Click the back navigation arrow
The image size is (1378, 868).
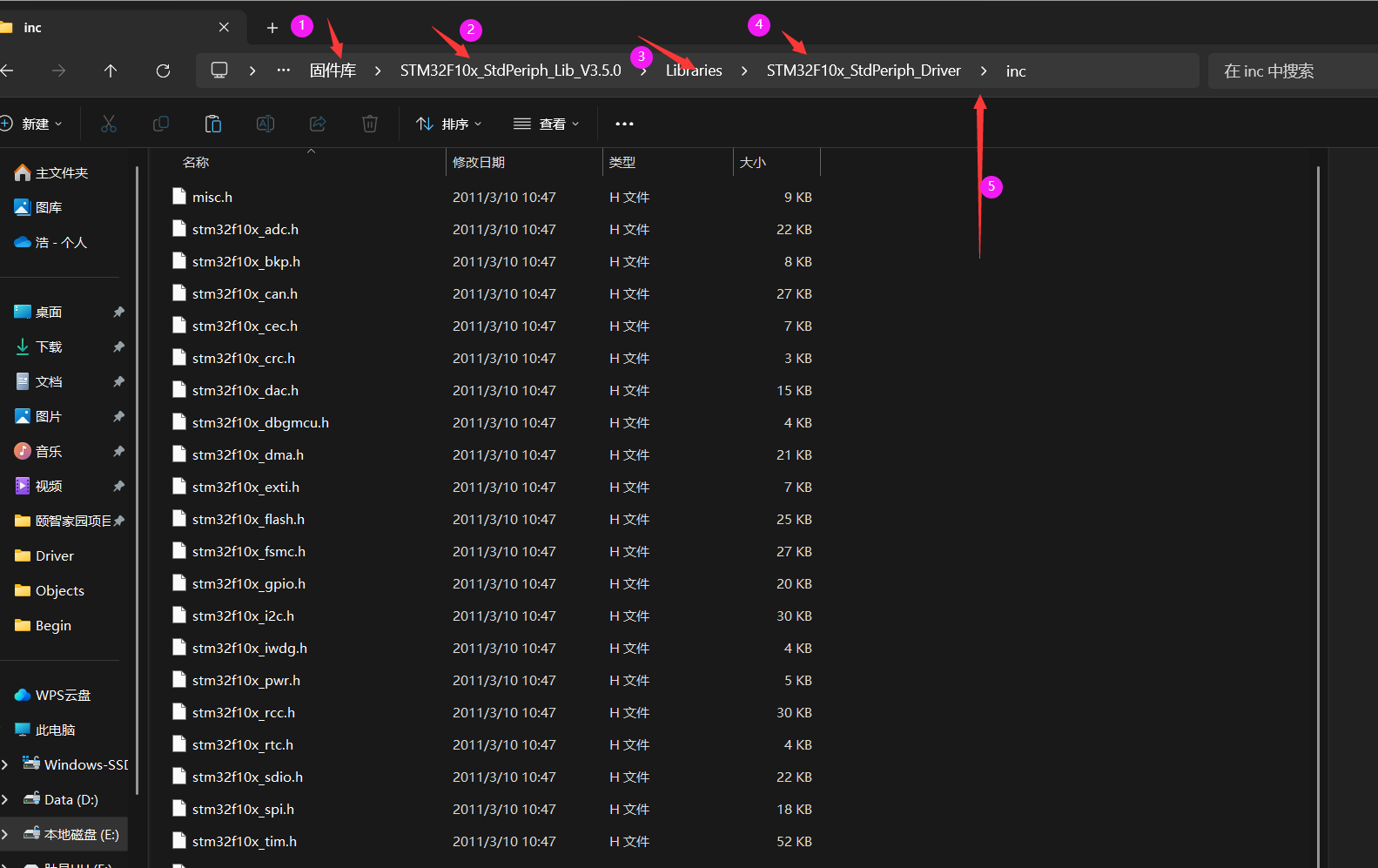(7, 71)
